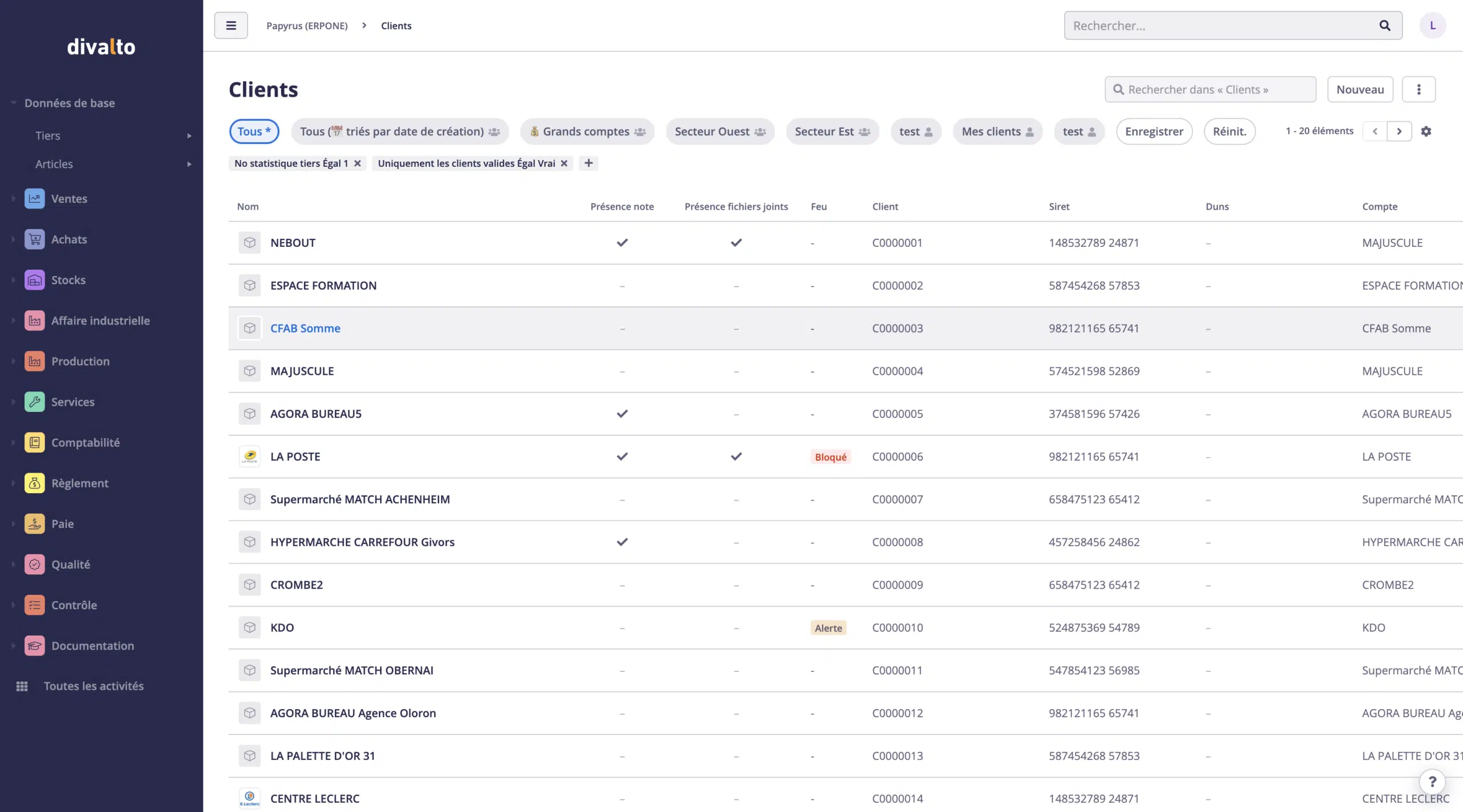This screenshot has height=812, width=1463.
Task: Click the Nouveau button
Action: coord(1360,90)
